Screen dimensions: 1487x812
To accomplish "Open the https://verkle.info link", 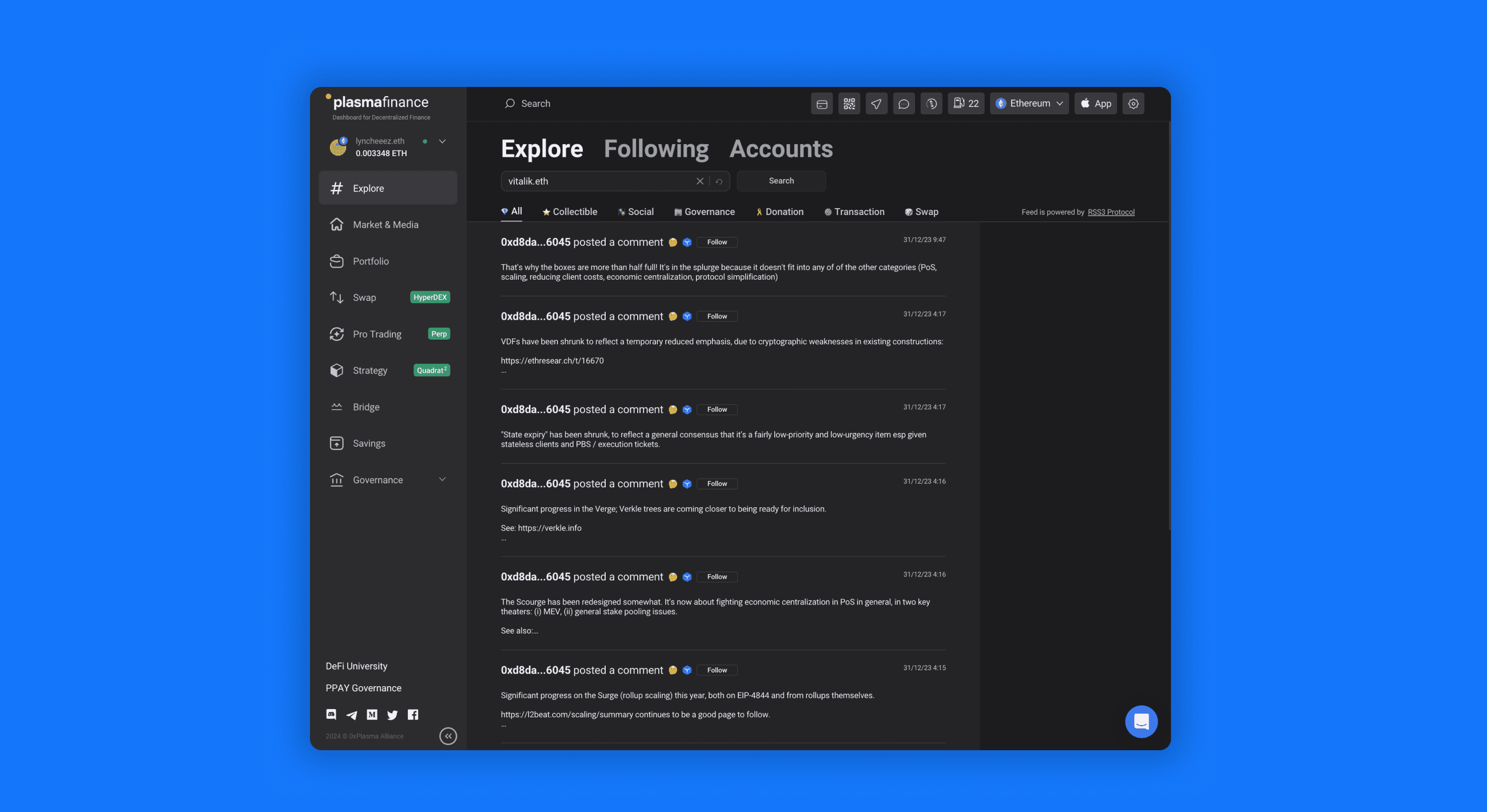I will 550,528.
